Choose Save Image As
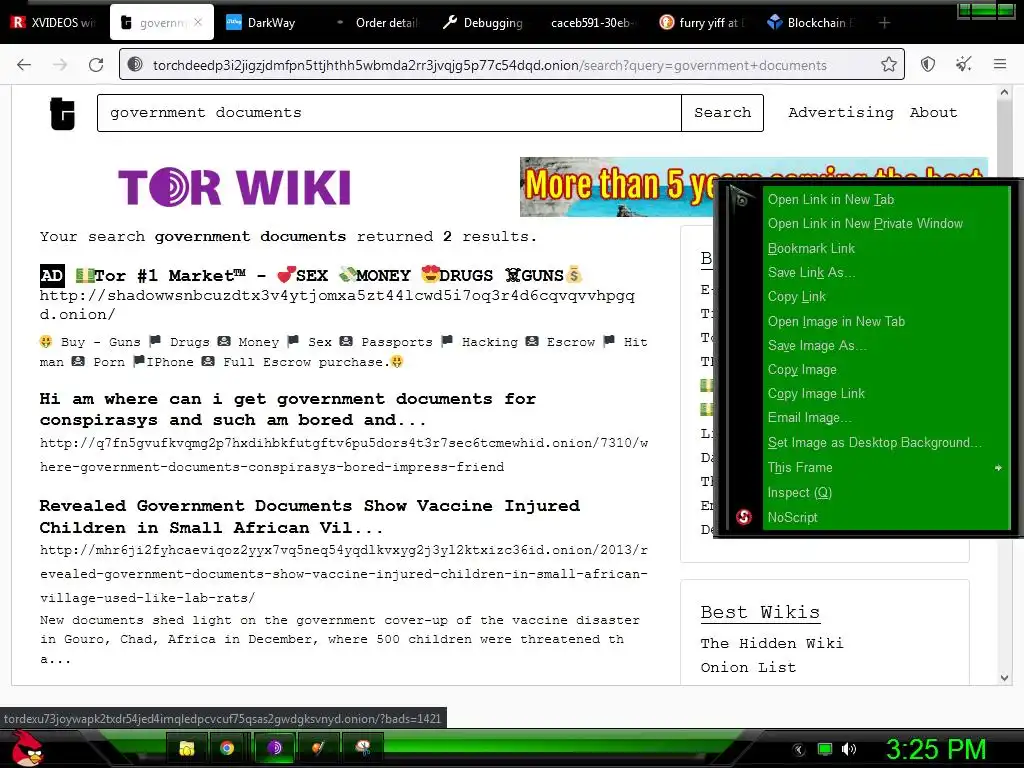Image resolution: width=1024 pixels, height=768 pixels. pyautogui.click(x=886, y=345)
